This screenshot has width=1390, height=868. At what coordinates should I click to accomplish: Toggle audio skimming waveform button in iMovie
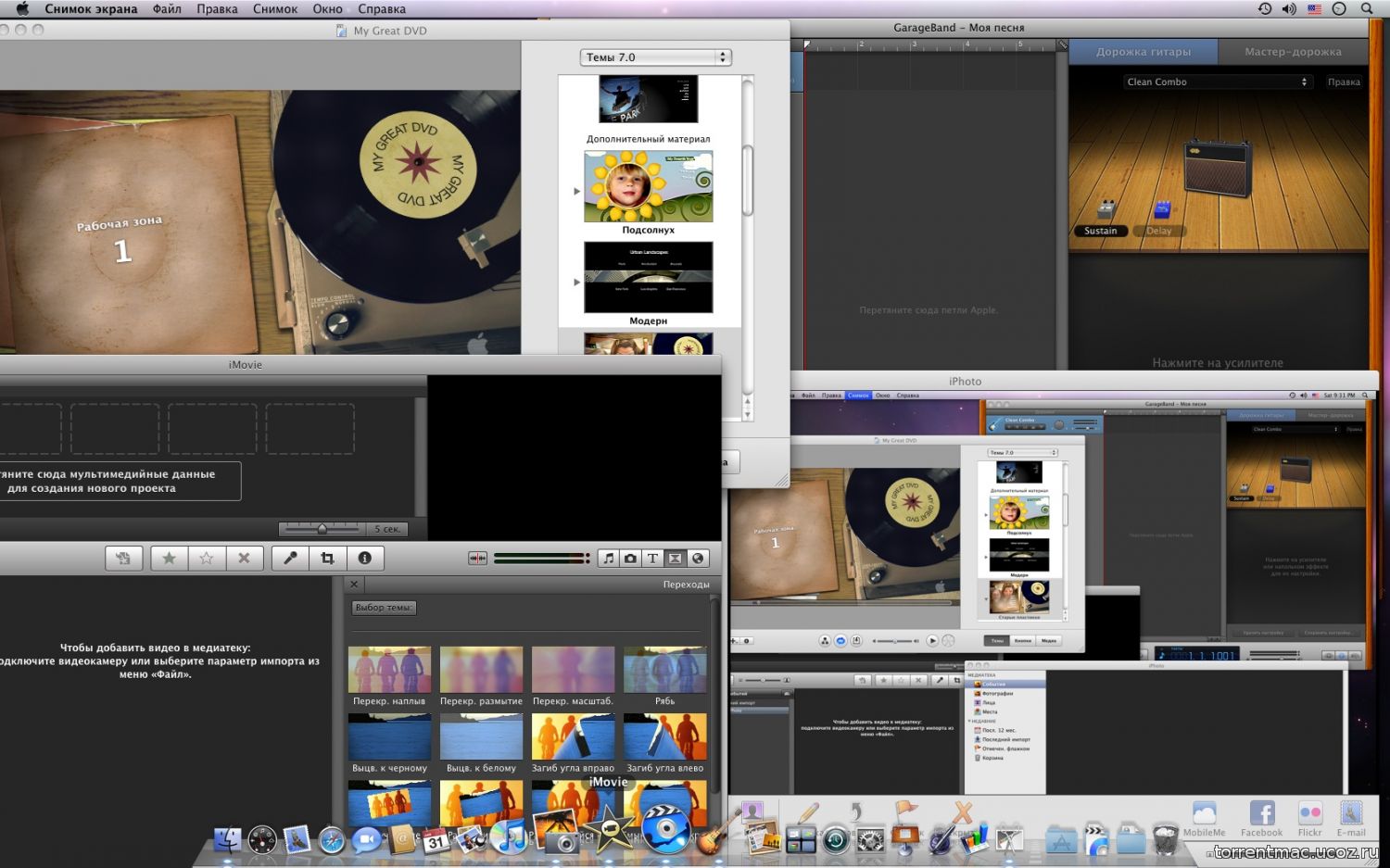[x=477, y=558]
